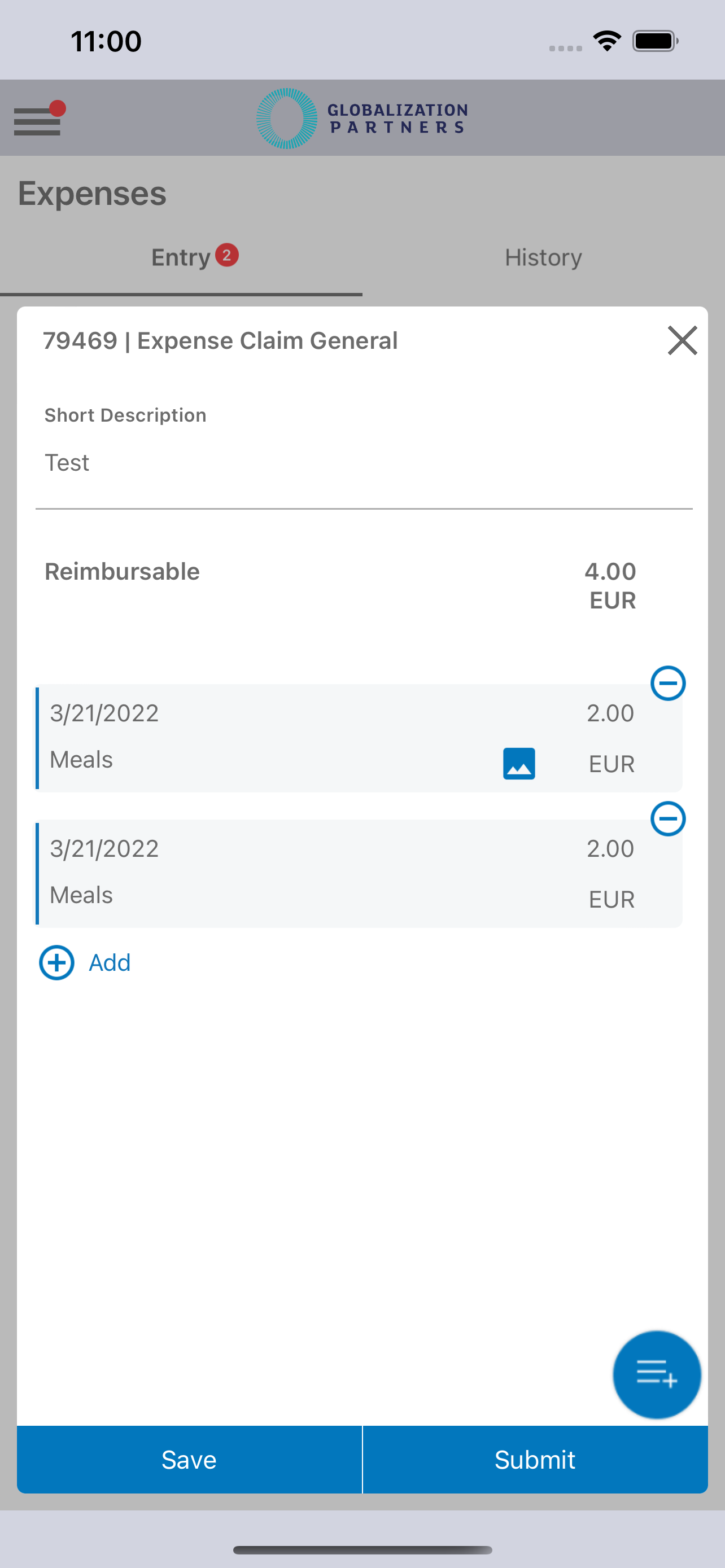The width and height of the screenshot is (725, 1568).
Task: Tap the Reimbursable 4.00 EUR total
Action: [x=610, y=585]
